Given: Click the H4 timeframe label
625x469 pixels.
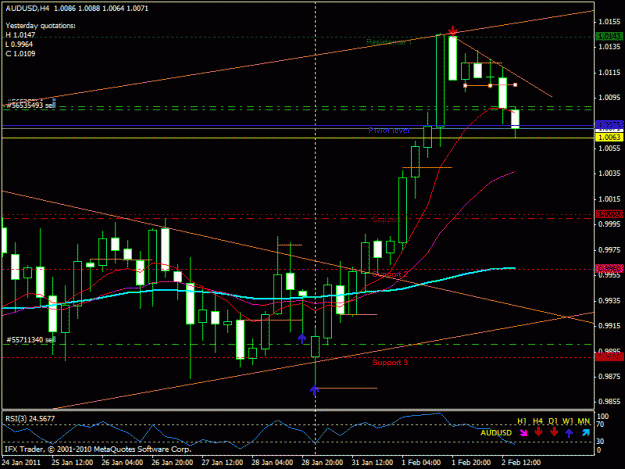Looking at the screenshot, I should [538, 421].
